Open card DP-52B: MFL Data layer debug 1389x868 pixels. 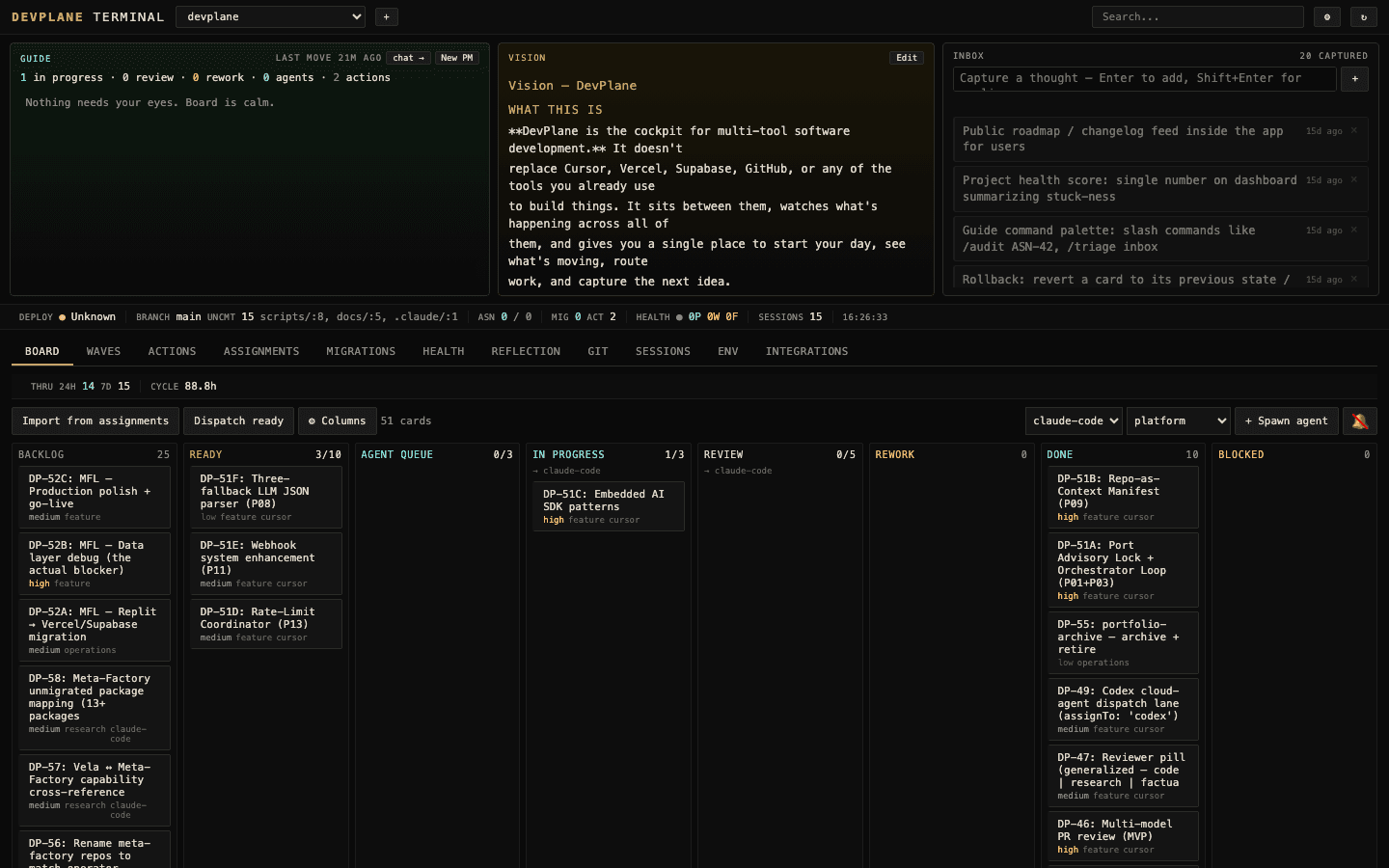pos(95,563)
